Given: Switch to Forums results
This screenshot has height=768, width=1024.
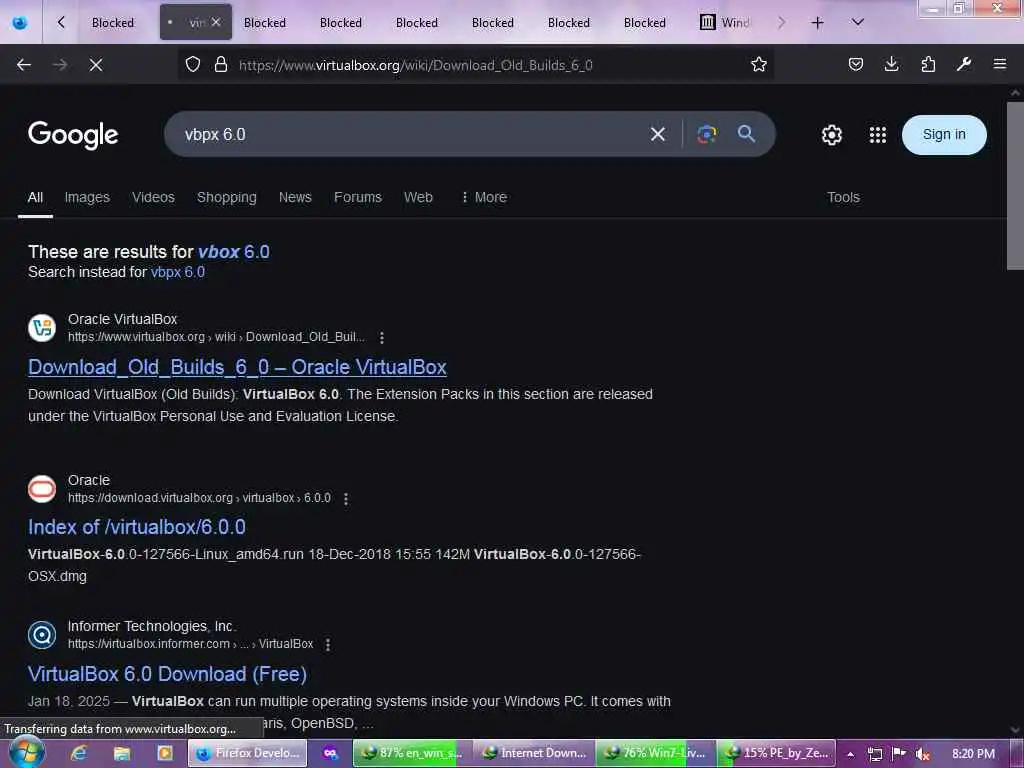Looking at the screenshot, I should coord(358,197).
